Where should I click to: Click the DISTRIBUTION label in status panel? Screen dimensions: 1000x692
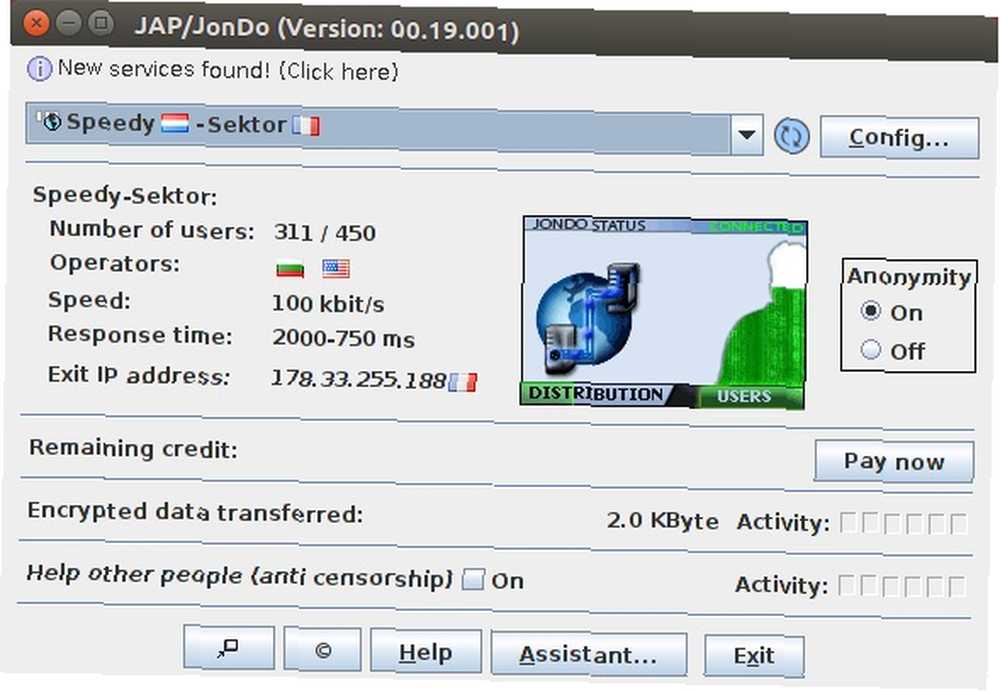coord(596,394)
